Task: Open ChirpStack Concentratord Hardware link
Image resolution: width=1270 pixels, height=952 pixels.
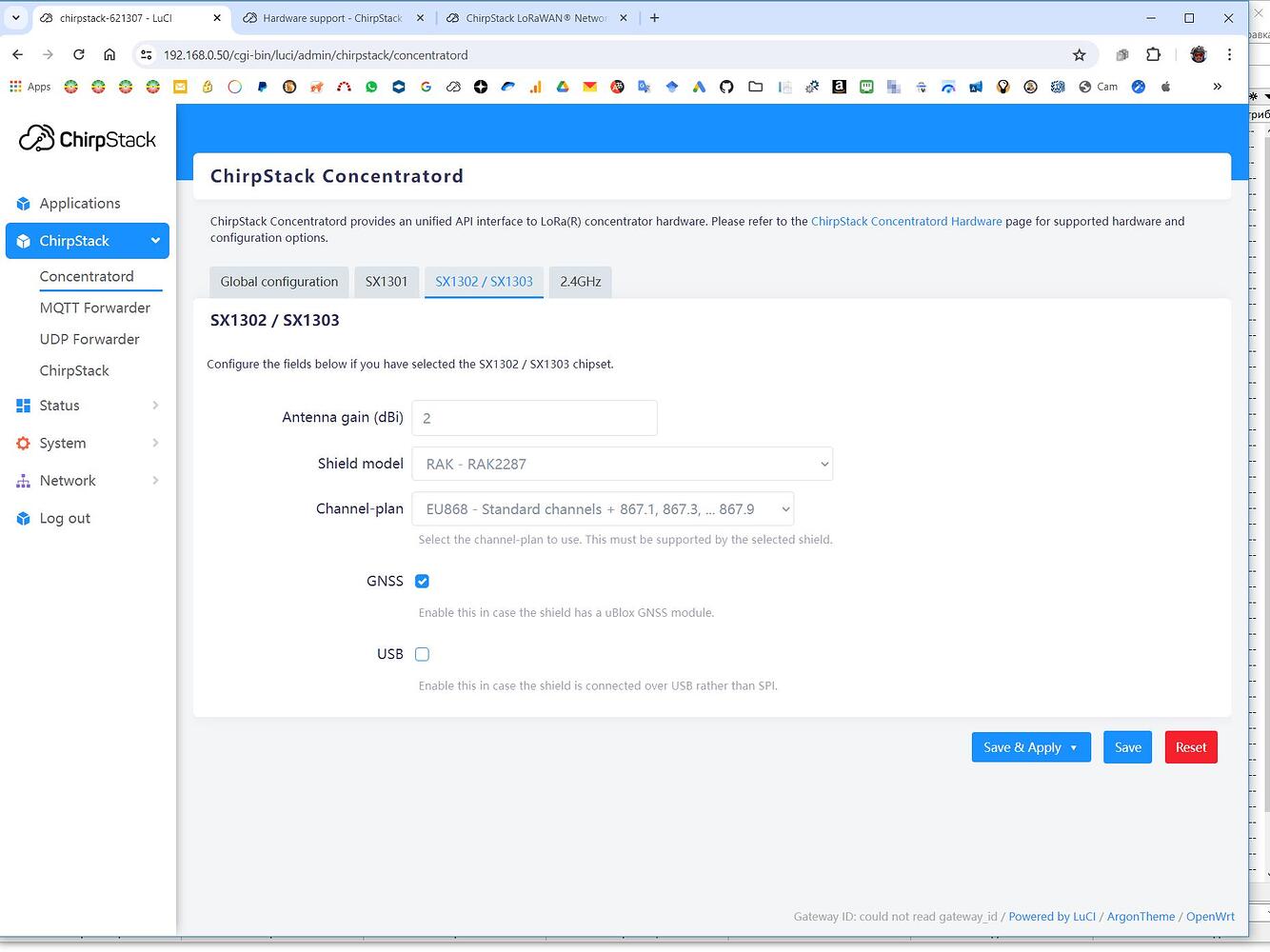Action: 906,221
